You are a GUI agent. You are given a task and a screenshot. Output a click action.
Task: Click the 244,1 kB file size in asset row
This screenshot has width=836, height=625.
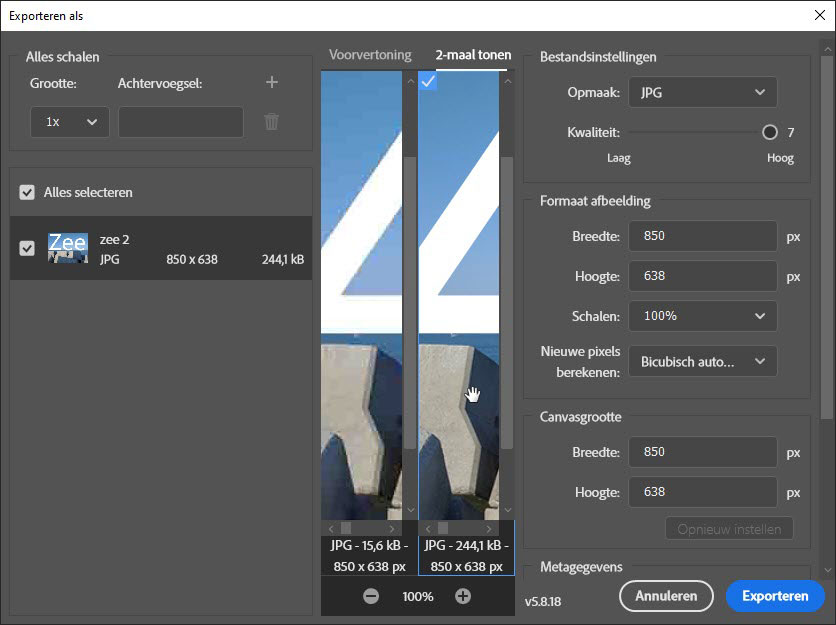tap(283, 260)
